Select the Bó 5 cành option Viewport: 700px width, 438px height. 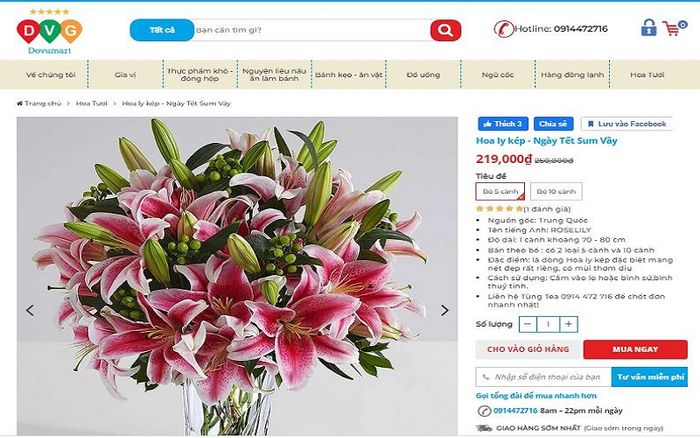tap(500, 191)
